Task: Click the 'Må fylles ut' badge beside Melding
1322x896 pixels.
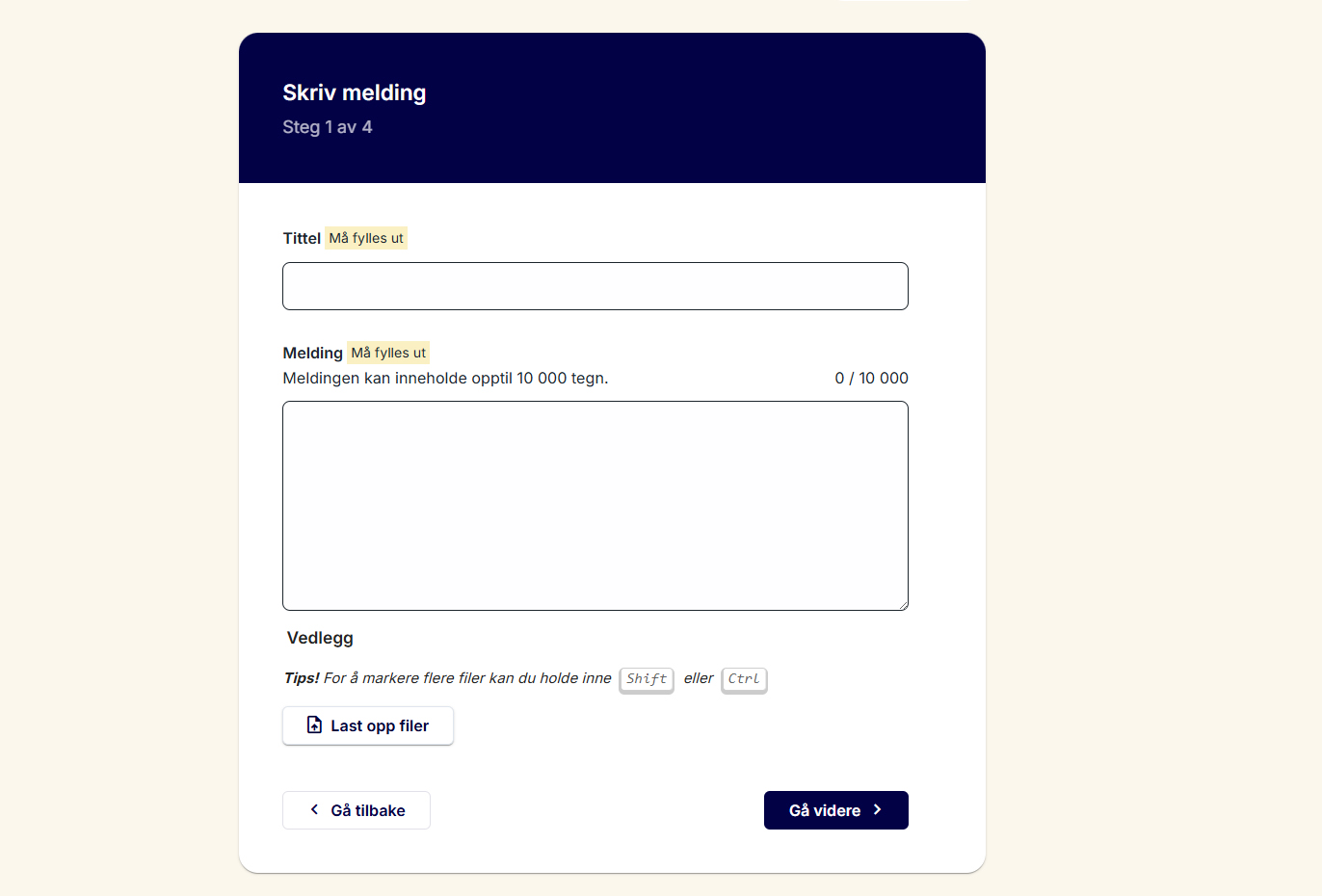Action: click(388, 353)
